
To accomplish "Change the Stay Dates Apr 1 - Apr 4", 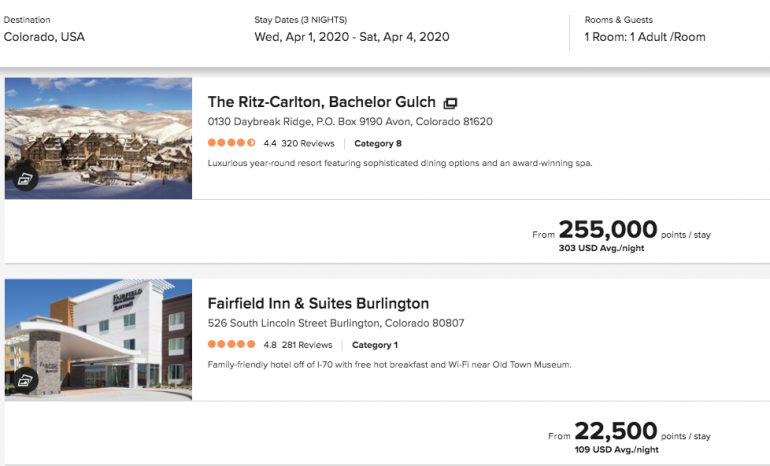I will point(352,37).
